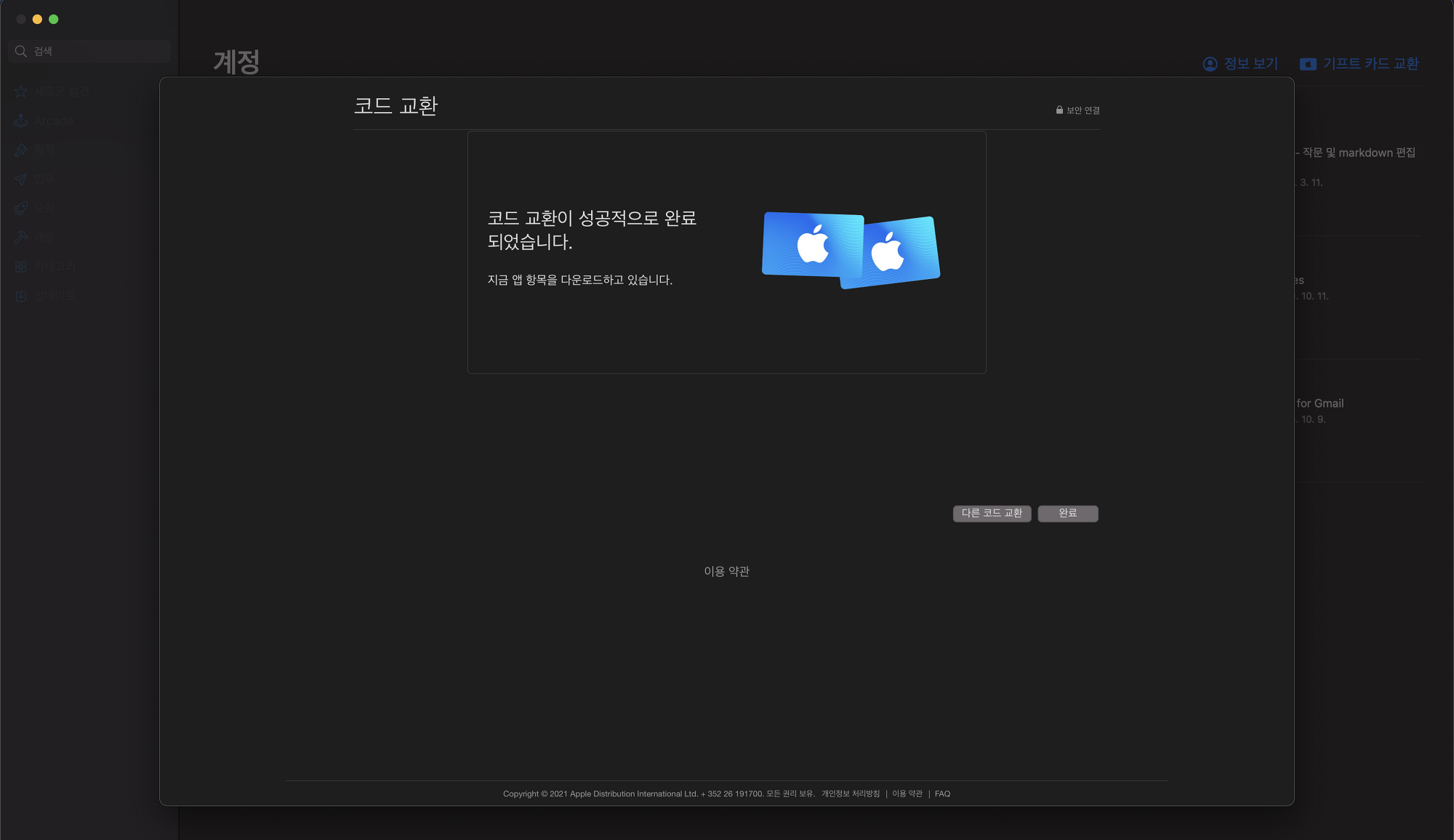This screenshot has height=840, width=1454.
Task: Click the 계정 page heading
Action: tap(236, 62)
